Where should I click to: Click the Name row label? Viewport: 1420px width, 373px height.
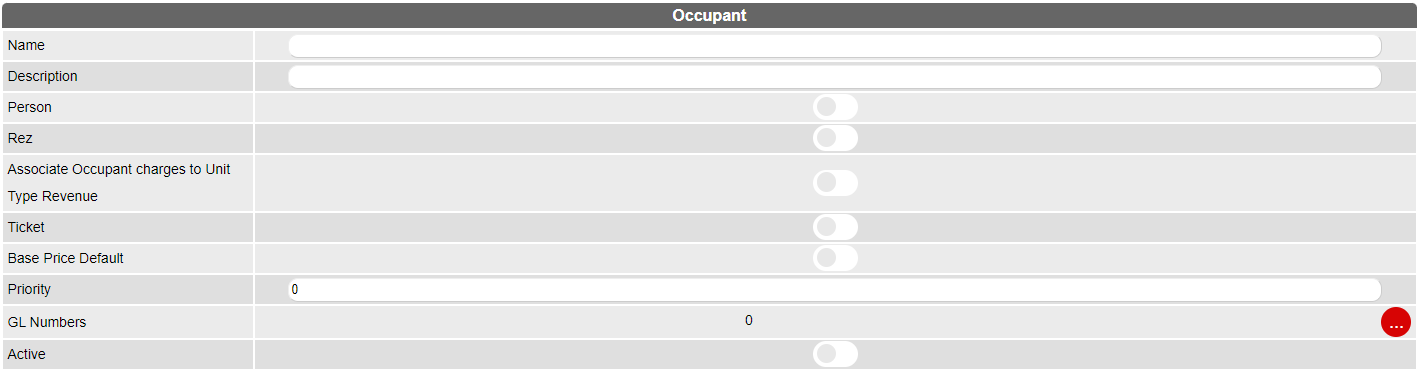tap(26, 46)
